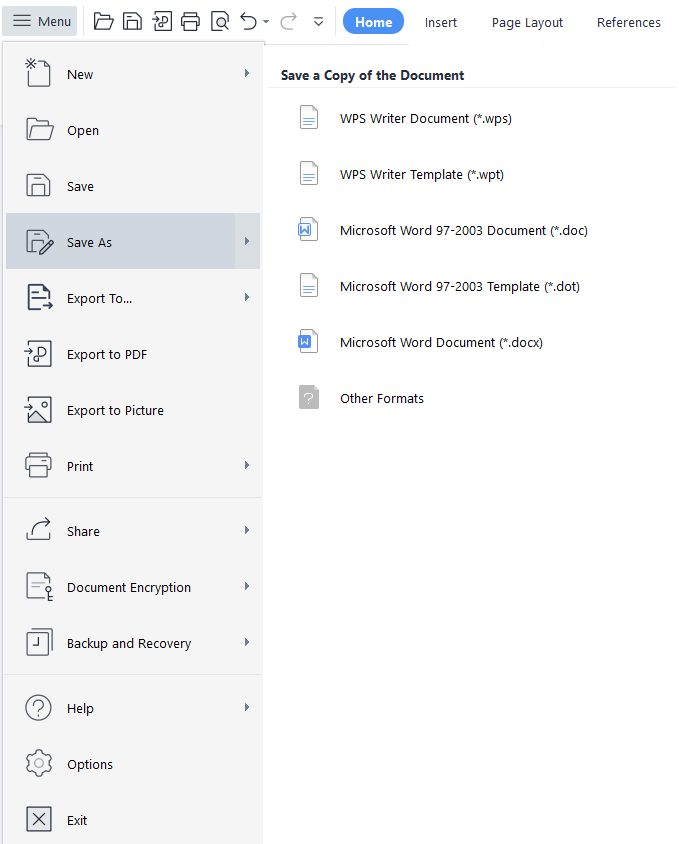Open the Options menu entry
679x844 pixels.
(133, 764)
